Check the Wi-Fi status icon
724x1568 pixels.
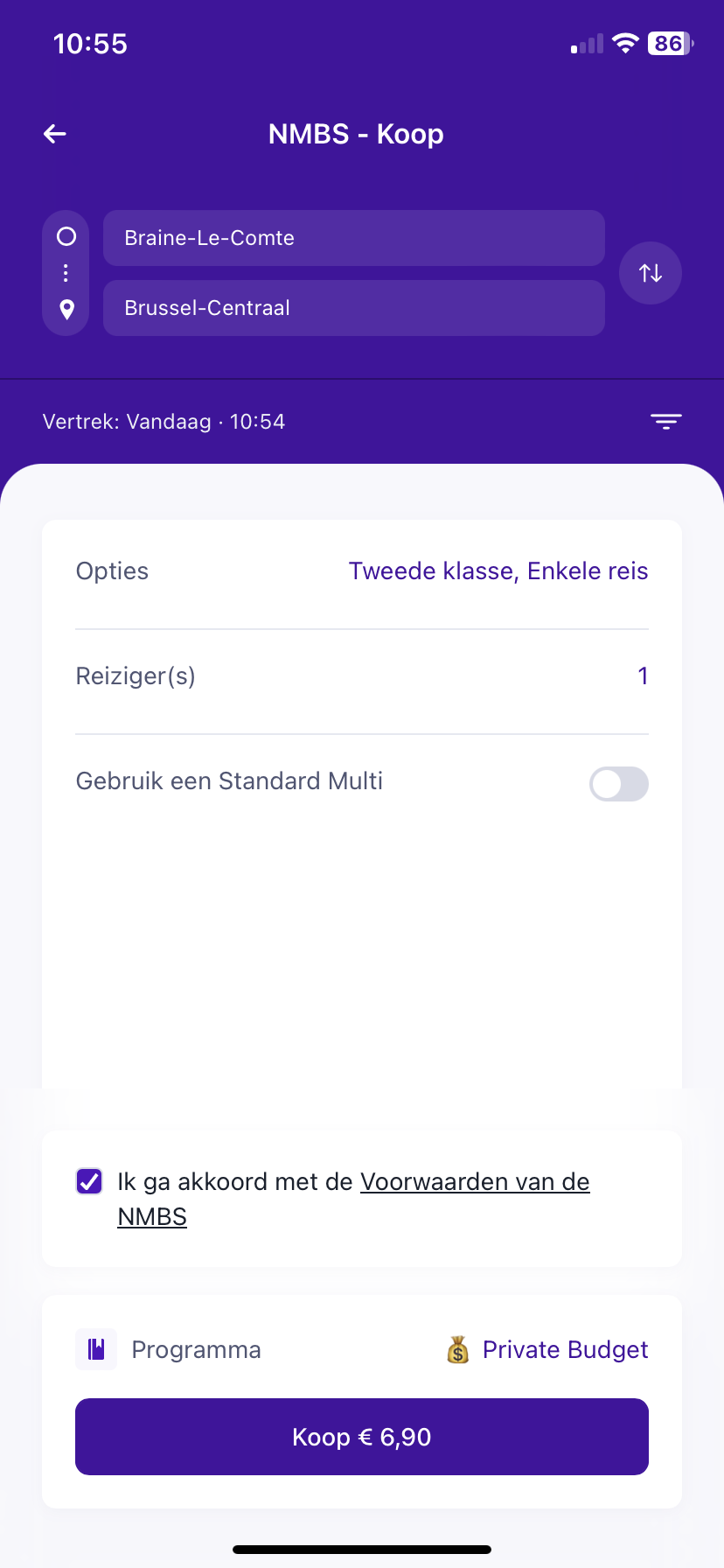pos(625,44)
